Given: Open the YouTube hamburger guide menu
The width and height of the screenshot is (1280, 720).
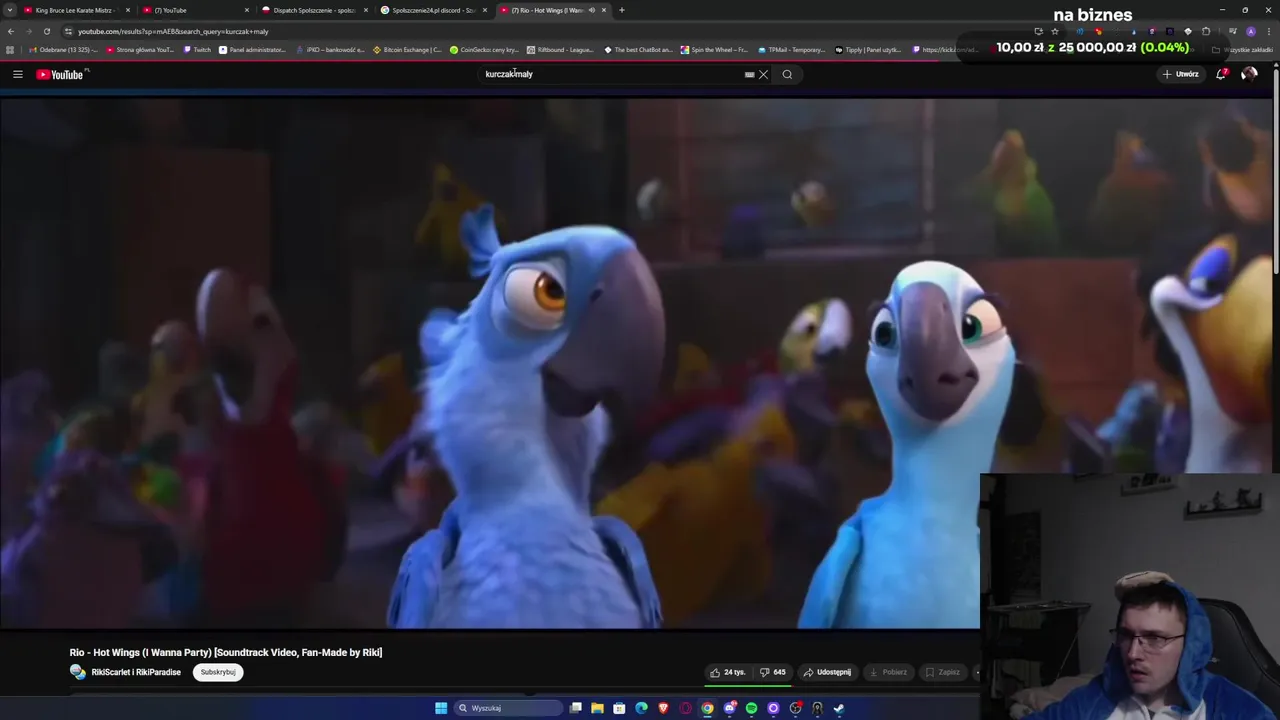Looking at the screenshot, I should [17, 74].
